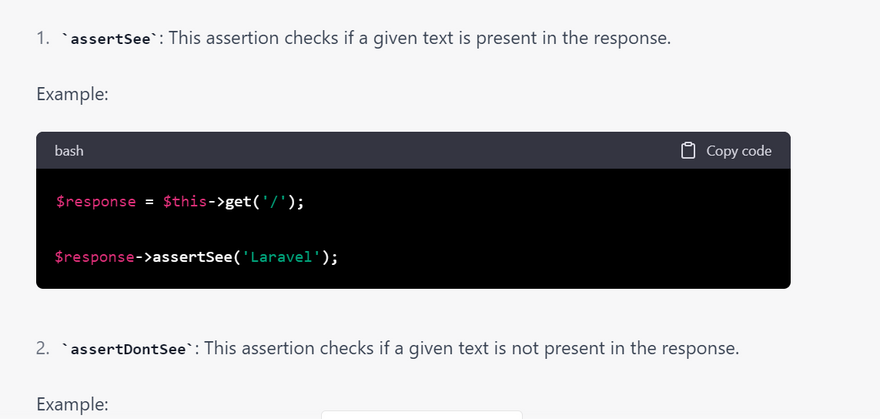The height and width of the screenshot is (419, 880).
Task: Click the "bash" language label
Action: pyautogui.click(x=69, y=151)
